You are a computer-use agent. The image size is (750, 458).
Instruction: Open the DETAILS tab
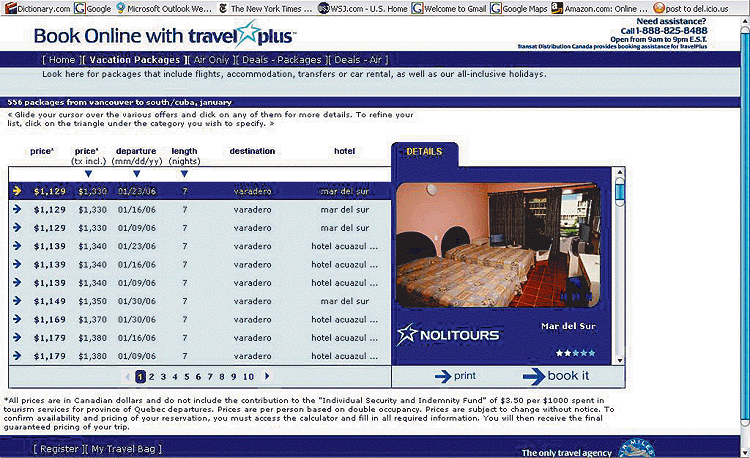pyautogui.click(x=424, y=152)
